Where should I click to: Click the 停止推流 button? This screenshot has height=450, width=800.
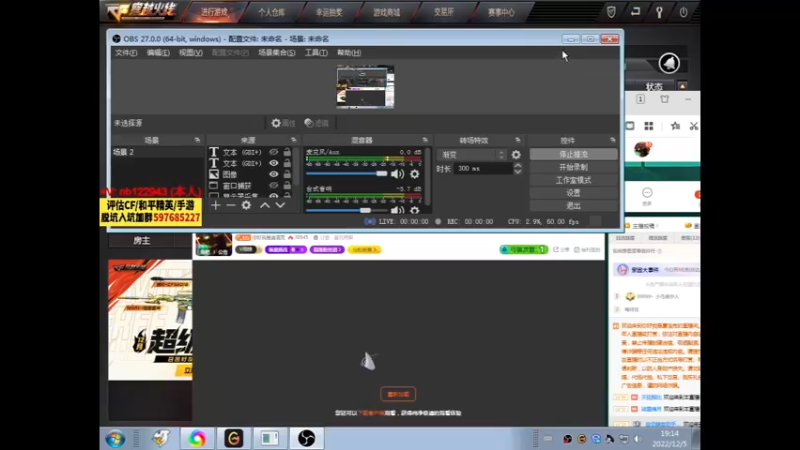(x=573, y=154)
